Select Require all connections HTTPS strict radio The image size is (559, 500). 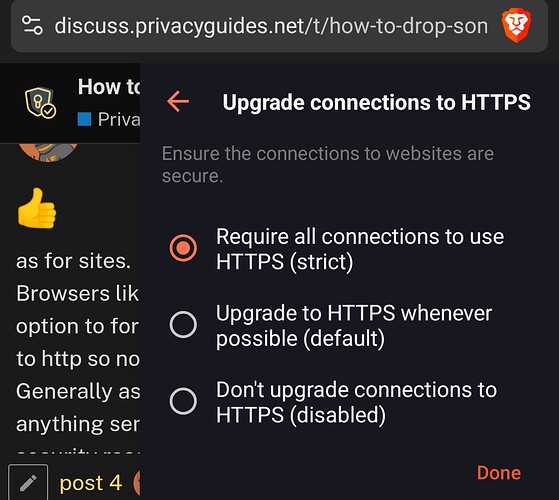click(183, 248)
